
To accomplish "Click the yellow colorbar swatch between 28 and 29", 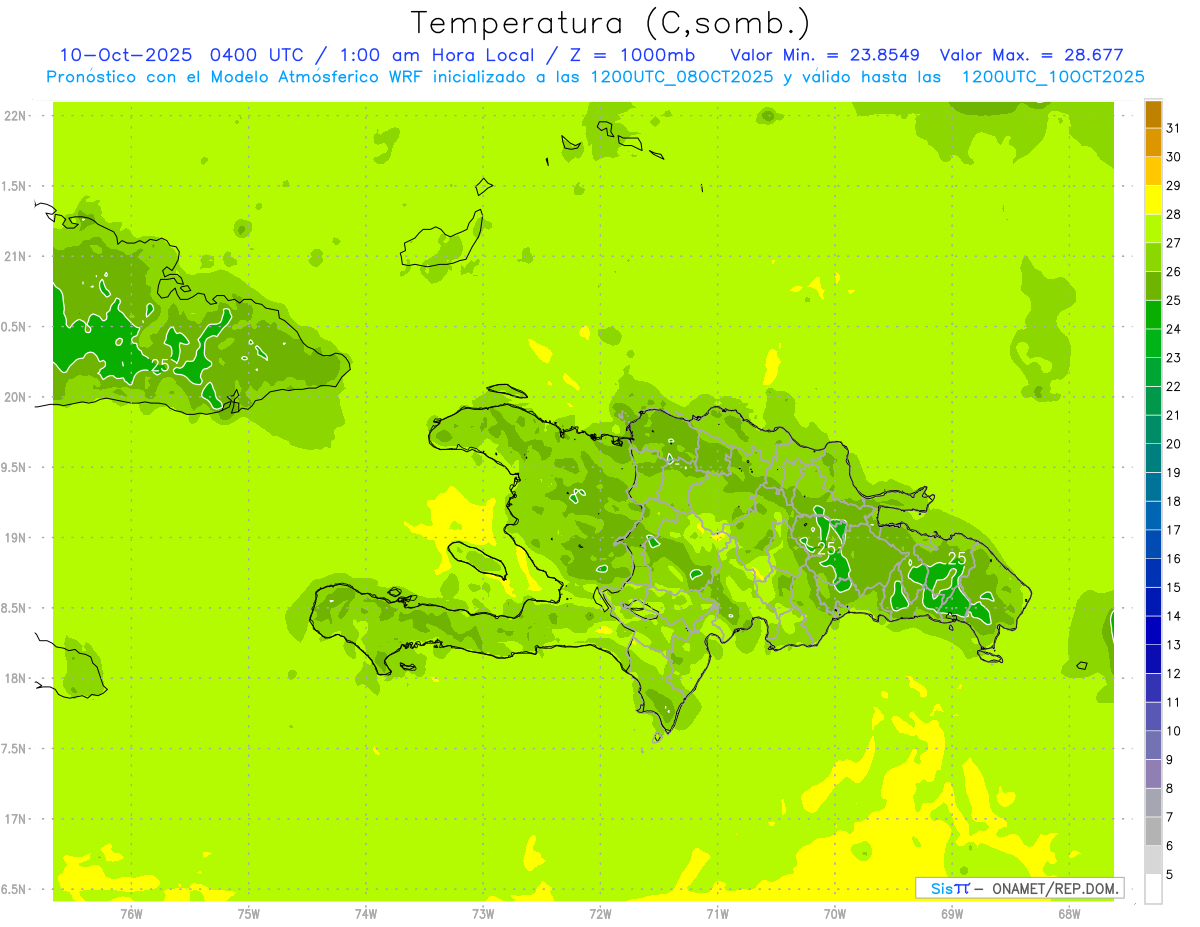I will 1153,200.
